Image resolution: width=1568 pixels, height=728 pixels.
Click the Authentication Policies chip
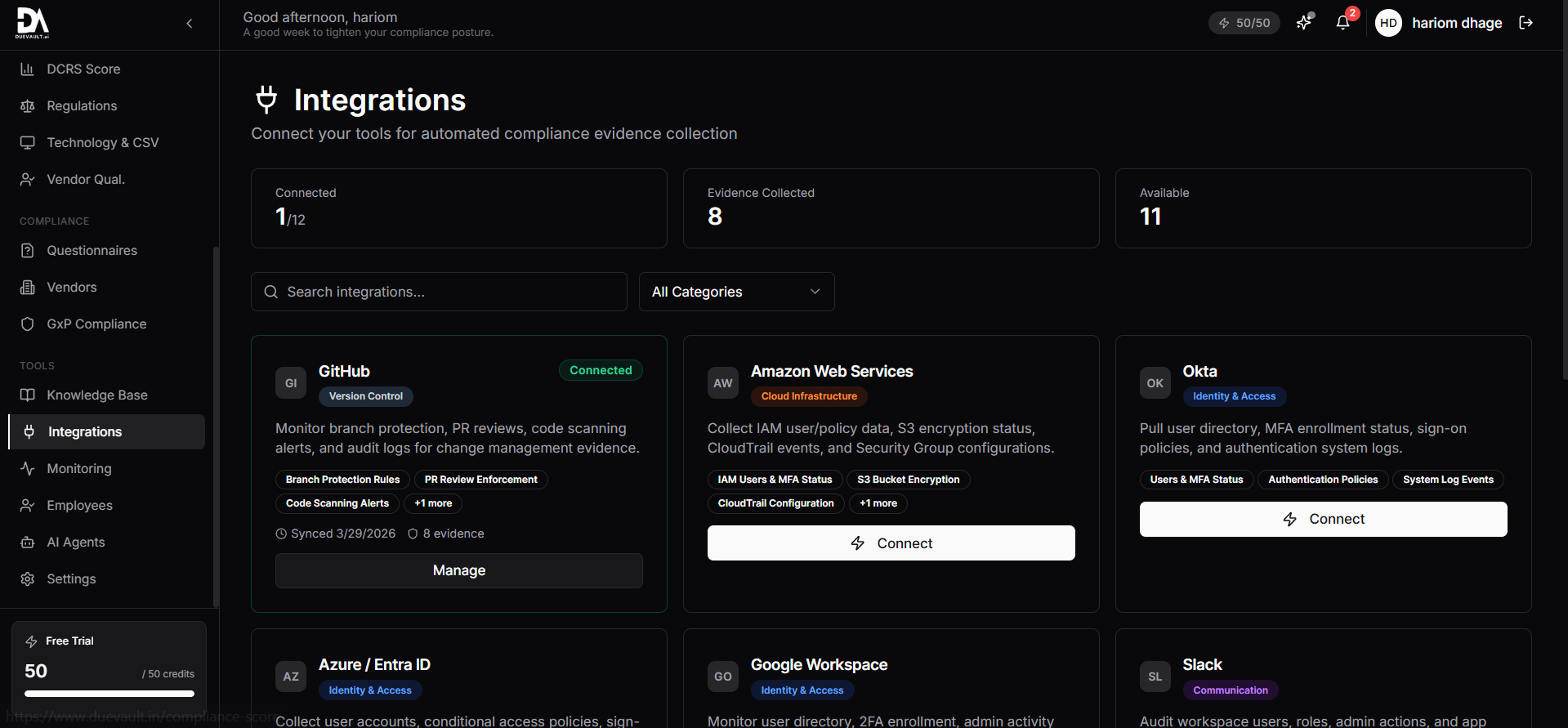pos(1323,480)
